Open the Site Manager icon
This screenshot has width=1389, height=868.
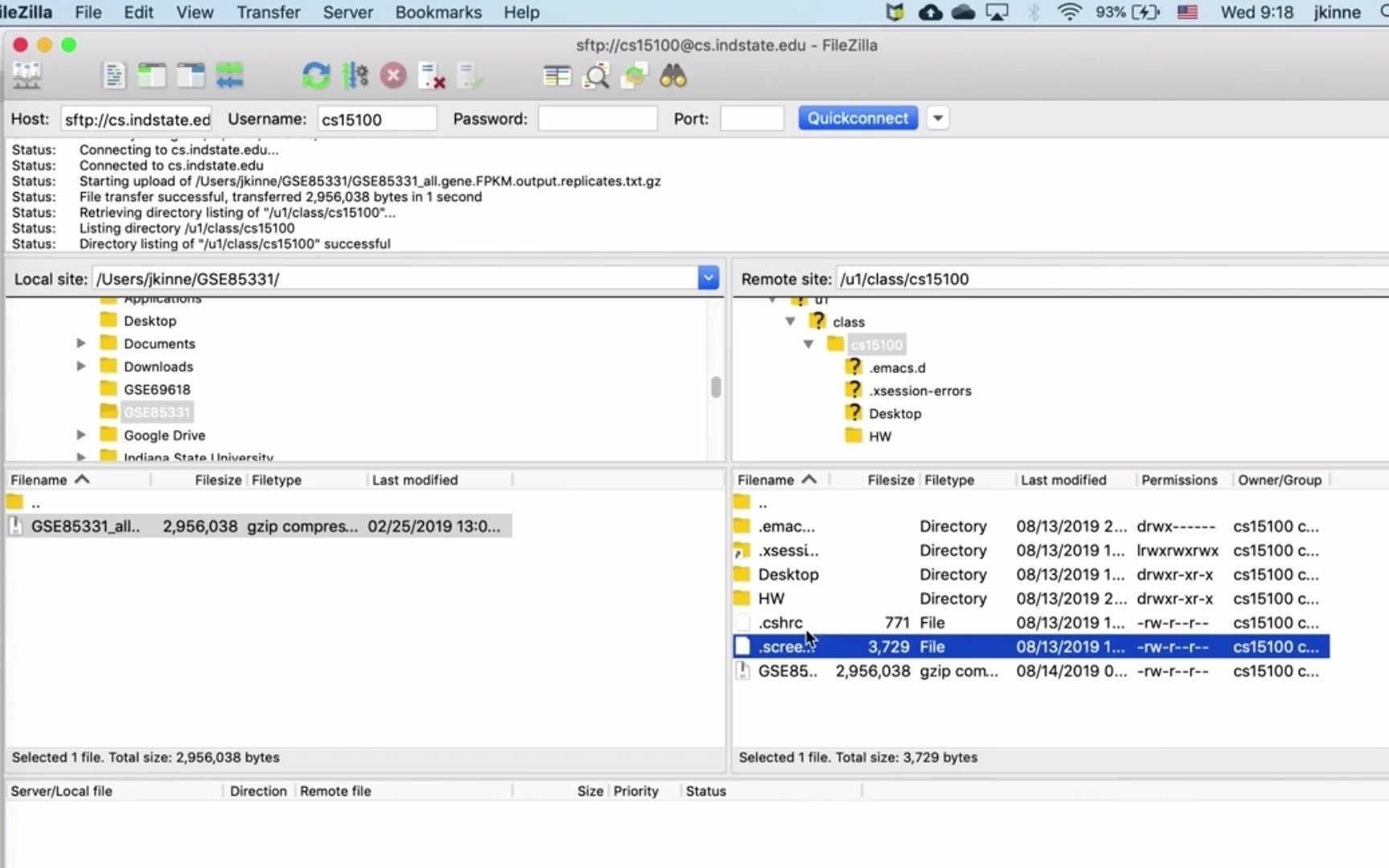27,76
